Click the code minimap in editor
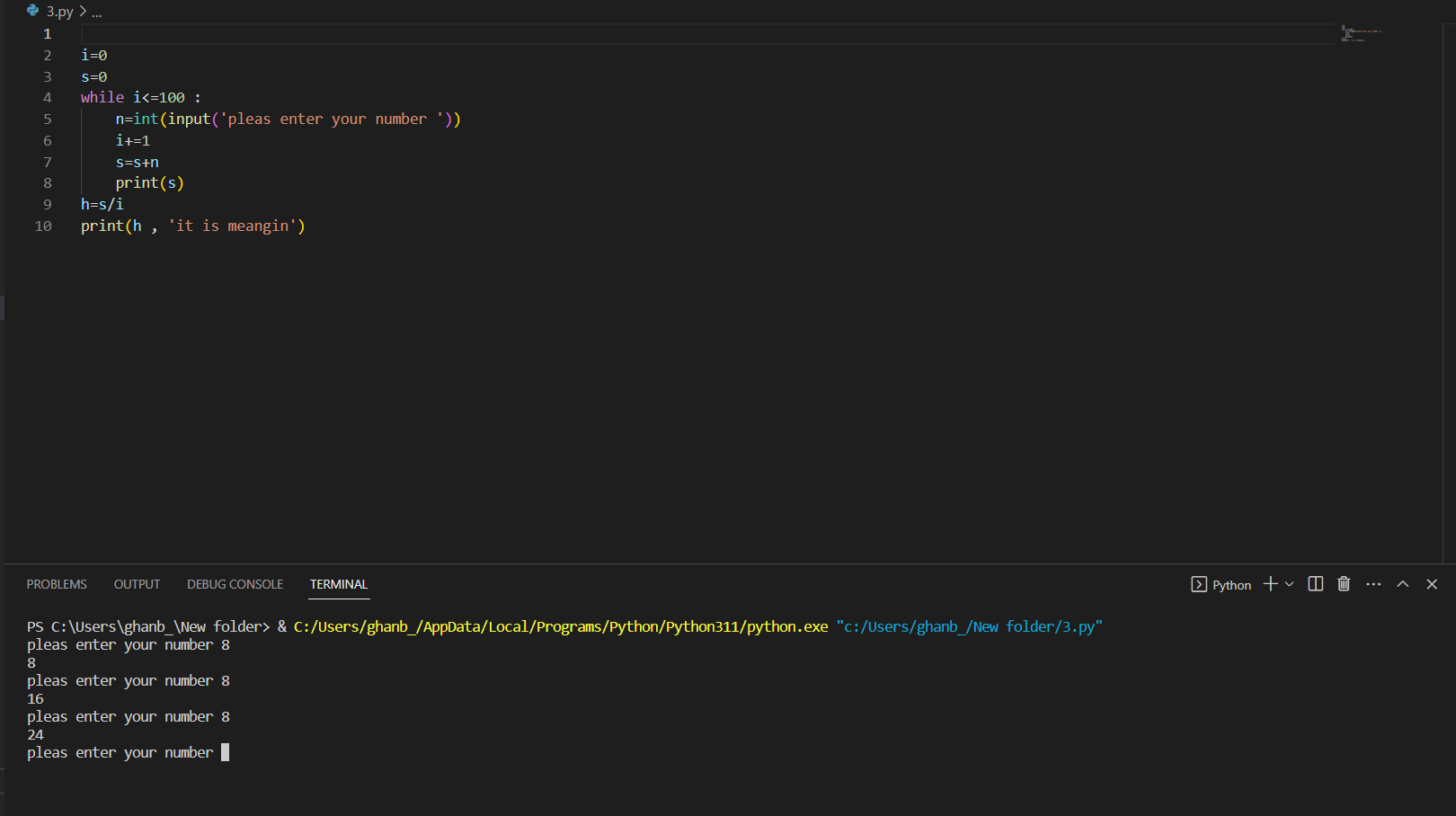Image resolution: width=1456 pixels, height=816 pixels. [1361, 34]
